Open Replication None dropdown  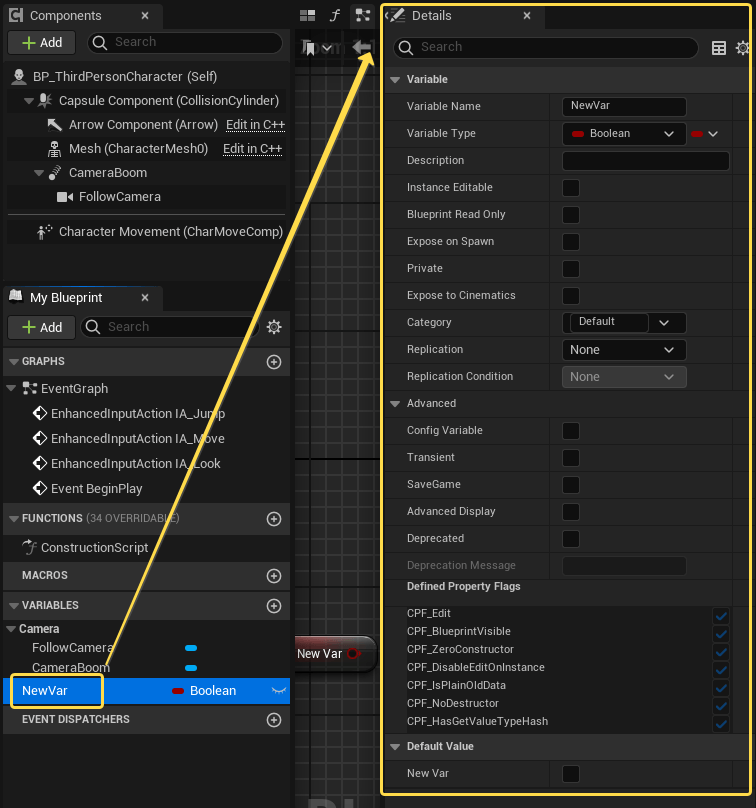click(x=624, y=350)
